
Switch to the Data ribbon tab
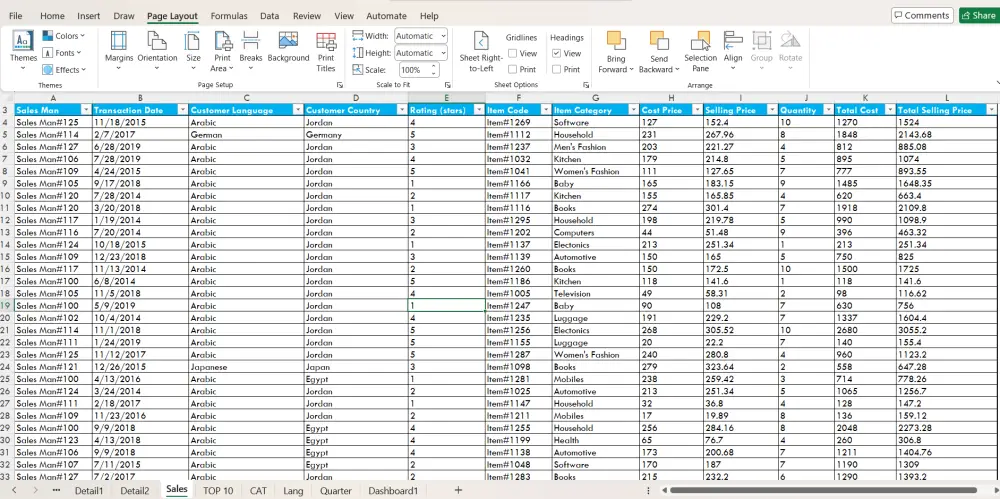270,16
